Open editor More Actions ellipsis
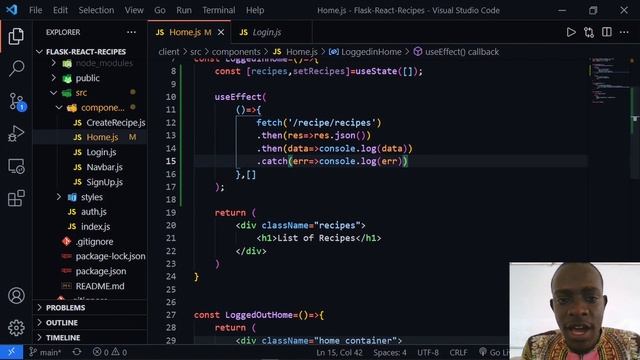 pyautogui.click(x=624, y=32)
